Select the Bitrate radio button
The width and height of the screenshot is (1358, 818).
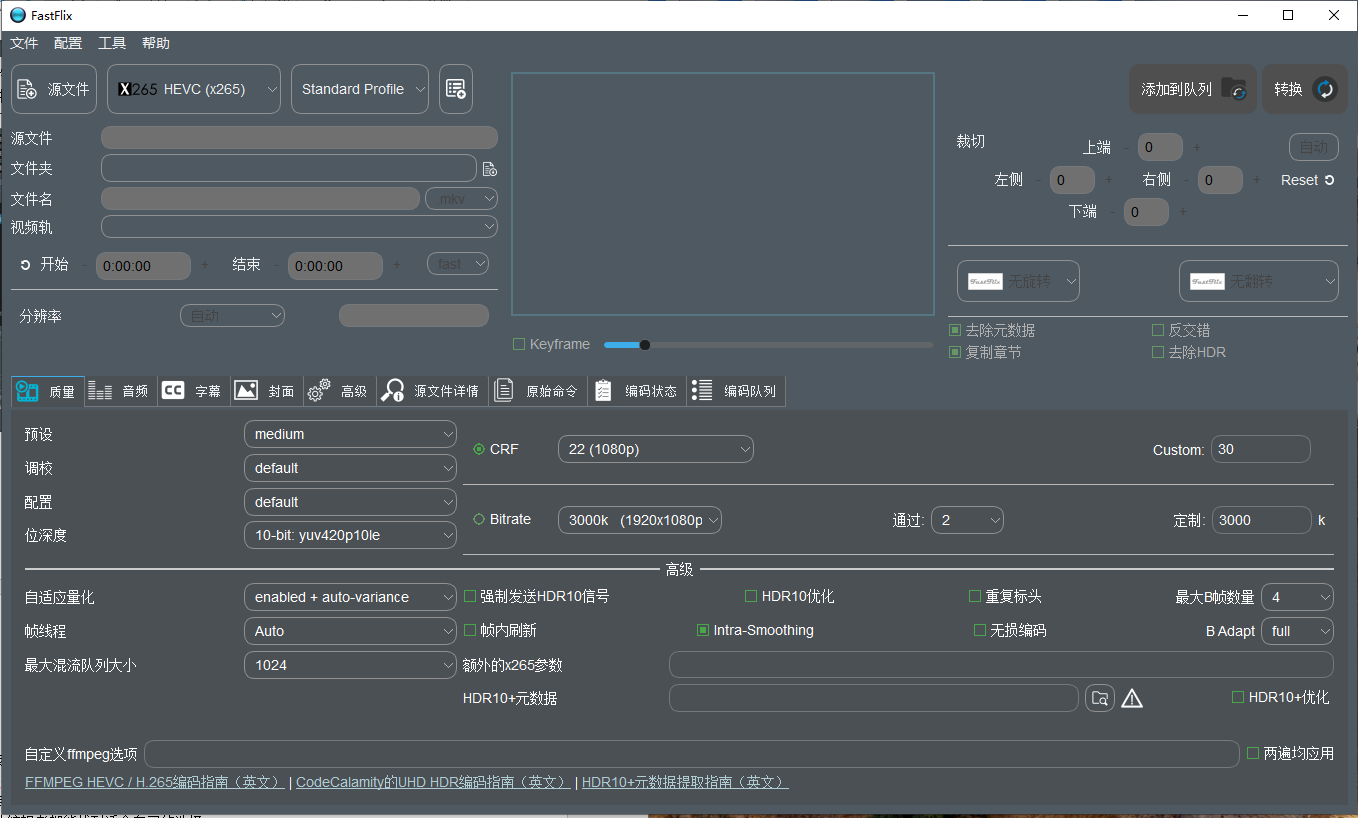(x=479, y=519)
